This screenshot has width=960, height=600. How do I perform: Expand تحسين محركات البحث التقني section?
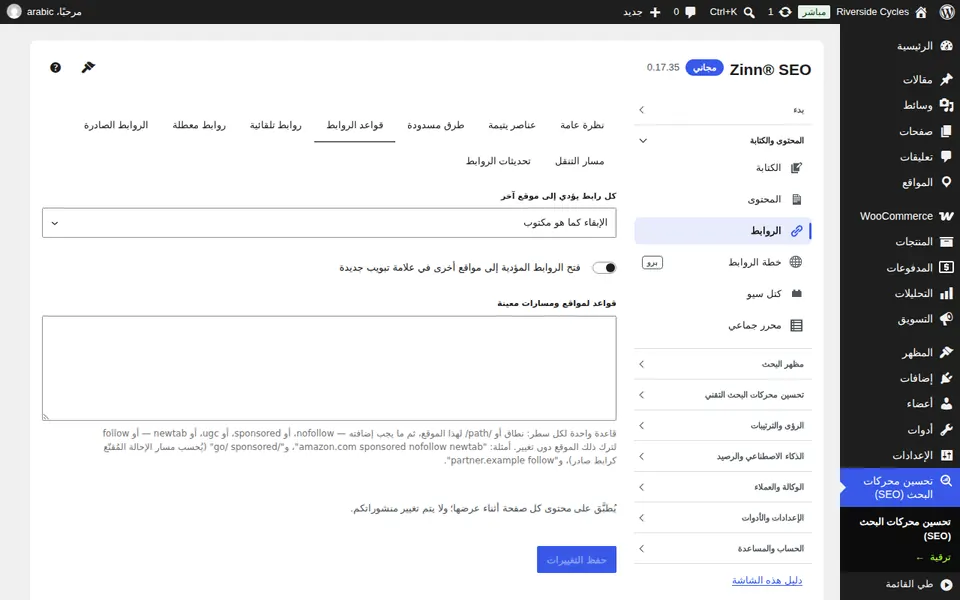pyautogui.click(x=723, y=395)
